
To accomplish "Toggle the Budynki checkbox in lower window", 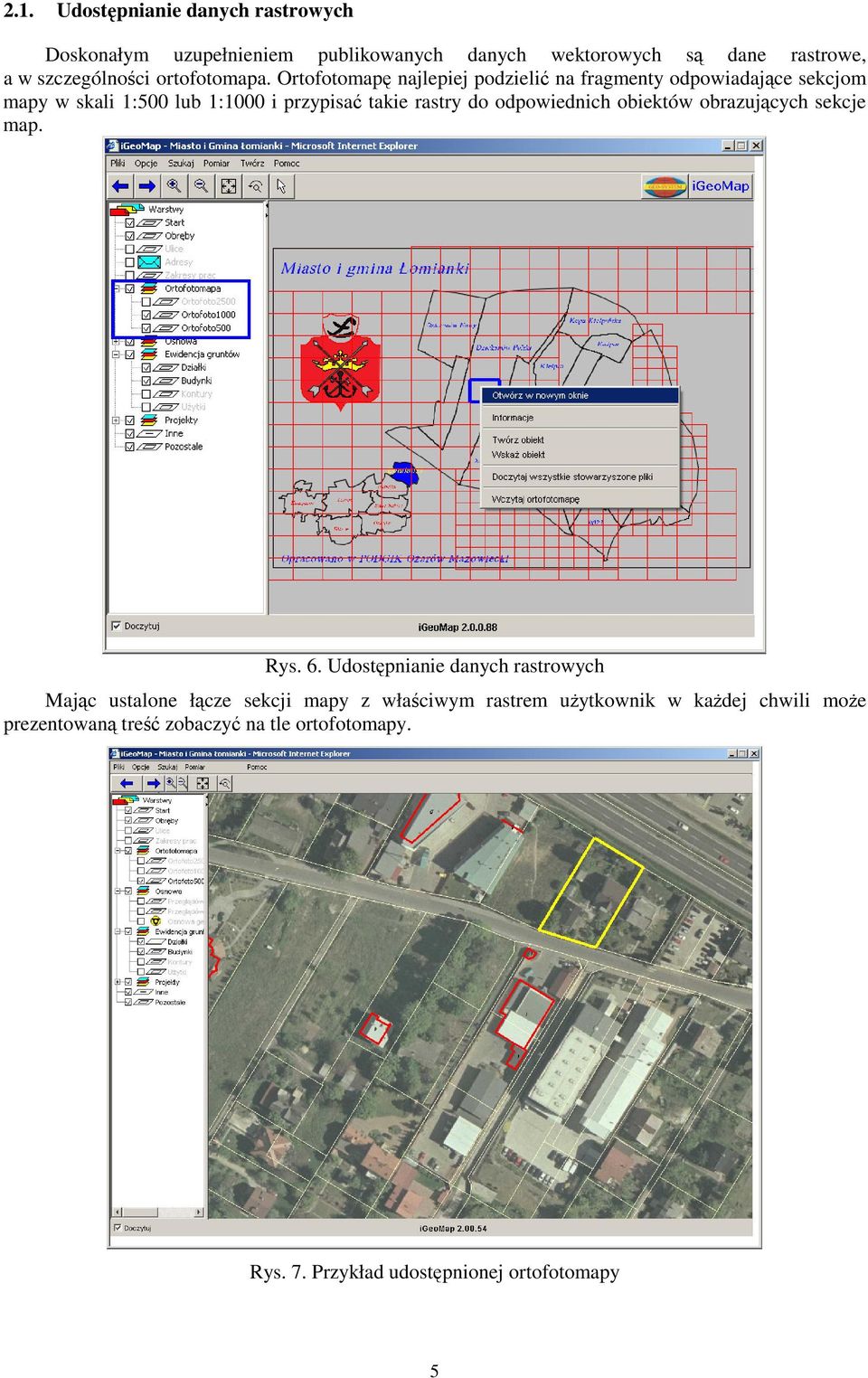I will pos(141,952).
